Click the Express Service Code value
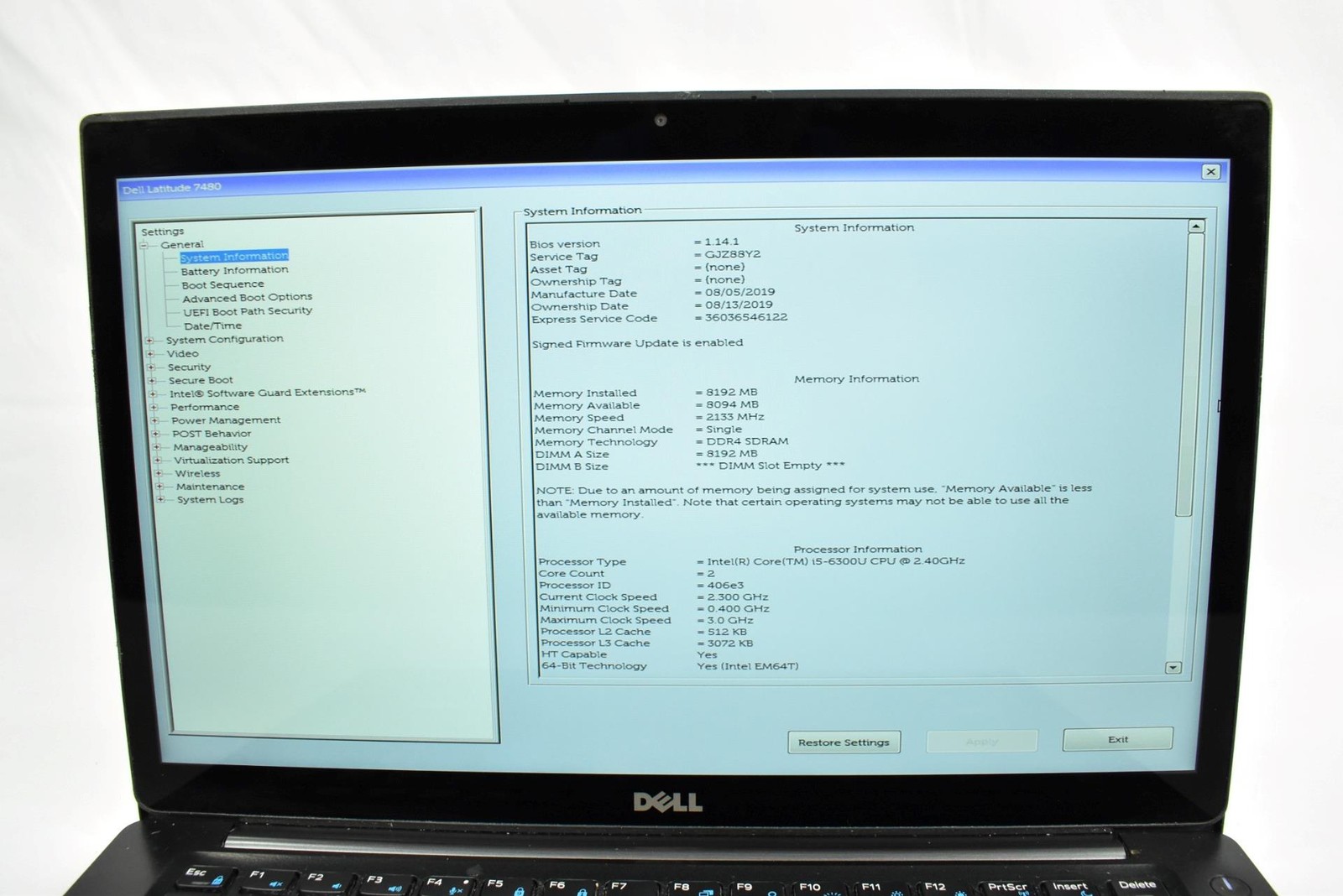The image size is (1343, 896). [746, 317]
